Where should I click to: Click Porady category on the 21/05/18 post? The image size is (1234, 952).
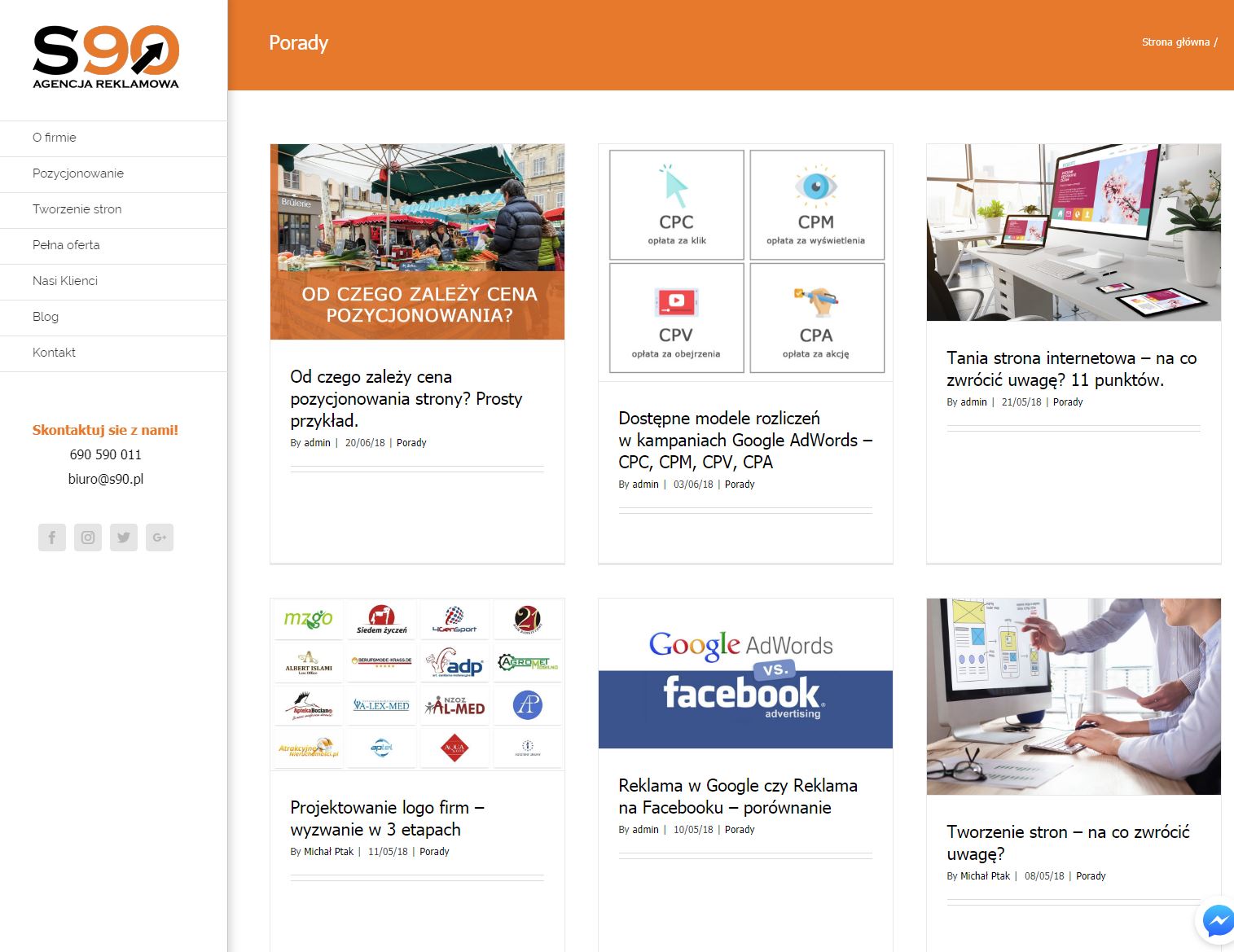[x=1068, y=402]
